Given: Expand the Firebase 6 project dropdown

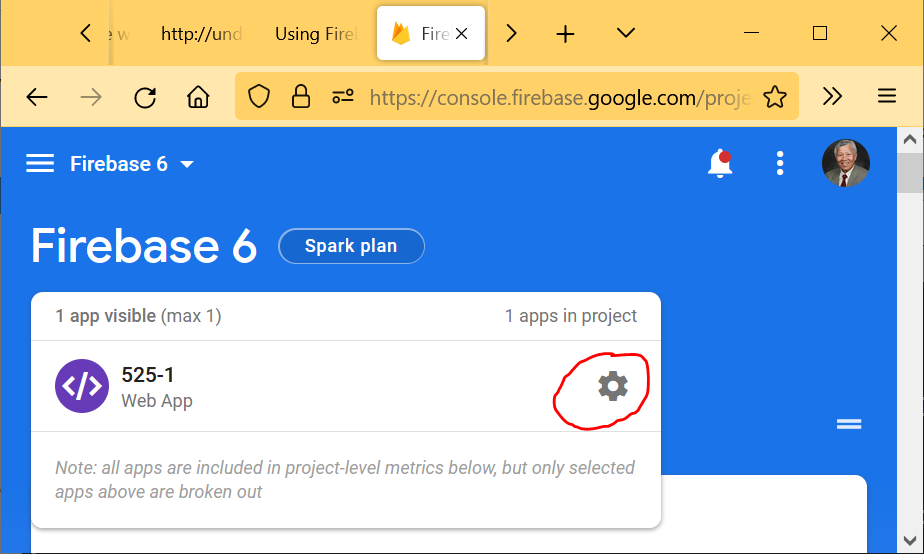Looking at the screenshot, I should pos(187,165).
